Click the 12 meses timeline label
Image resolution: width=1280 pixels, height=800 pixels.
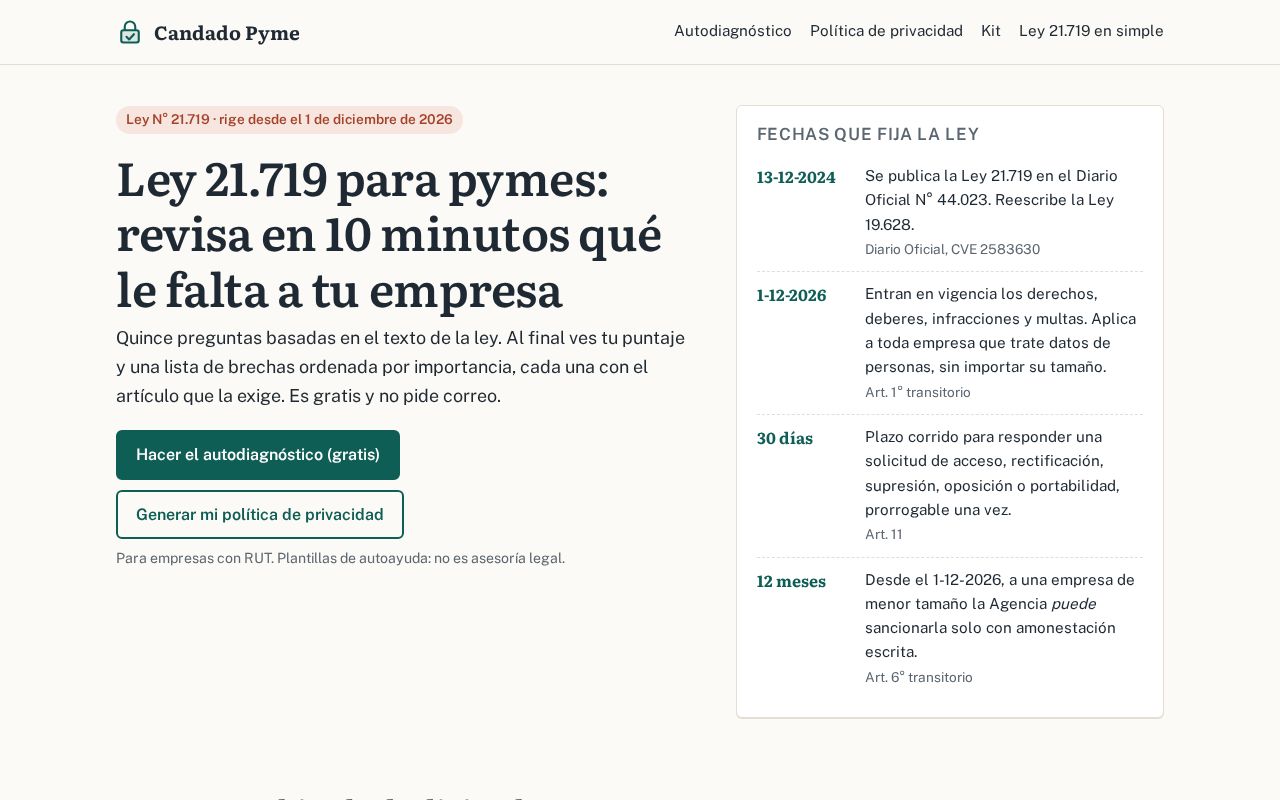pos(791,582)
